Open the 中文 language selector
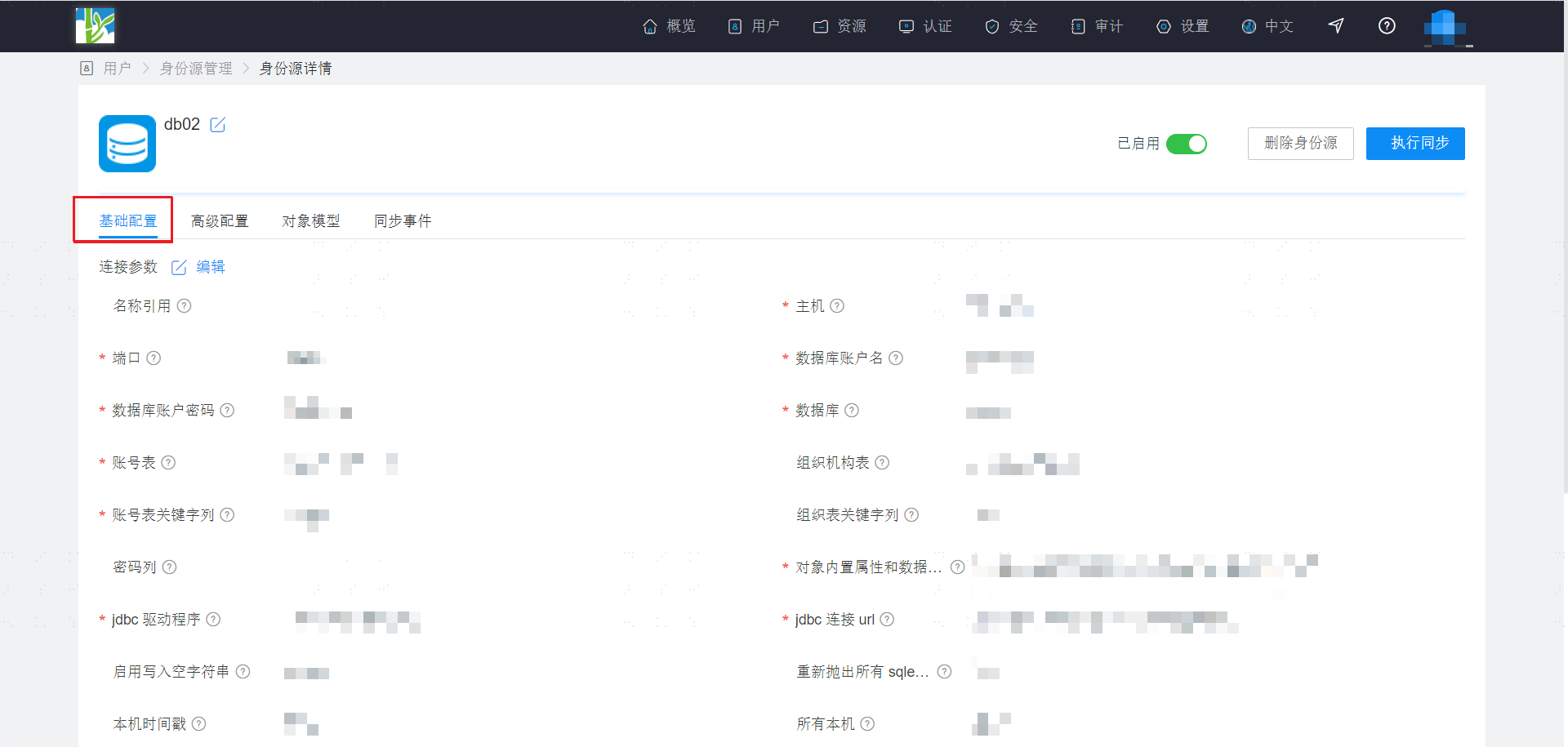This screenshot has height=747, width=1568. click(x=1267, y=26)
